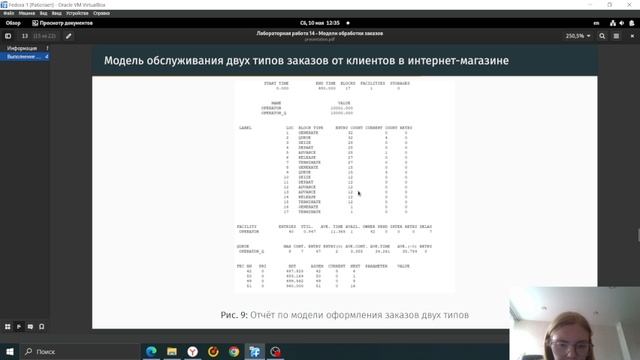Open keyboard layout 'en' indicator
This screenshot has width=640, height=360.
596,23
